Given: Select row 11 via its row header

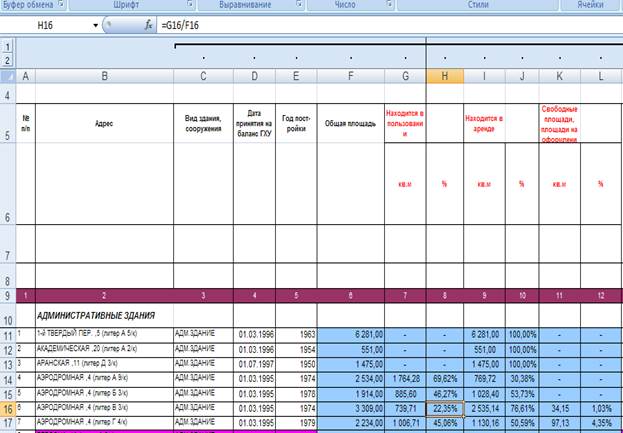Looking at the screenshot, I should tap(9, 333).
